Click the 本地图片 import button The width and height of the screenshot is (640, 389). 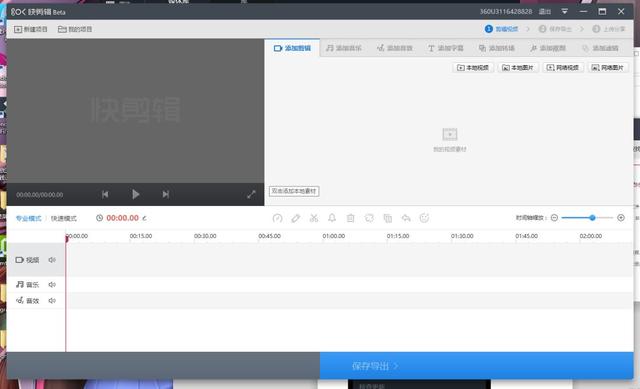(x=518, y=68)
